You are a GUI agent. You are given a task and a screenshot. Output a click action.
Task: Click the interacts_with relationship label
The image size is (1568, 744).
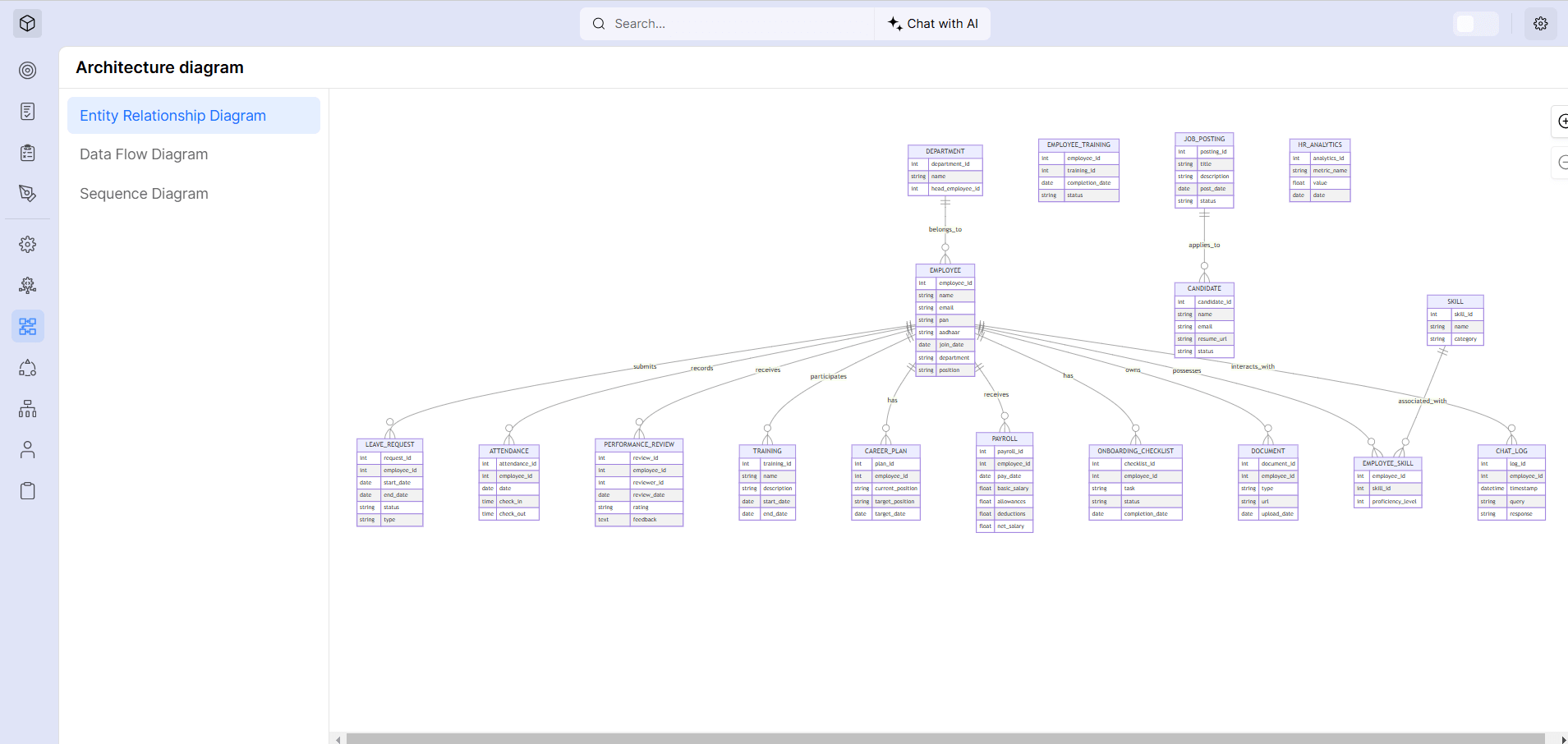click(1253, 366)
